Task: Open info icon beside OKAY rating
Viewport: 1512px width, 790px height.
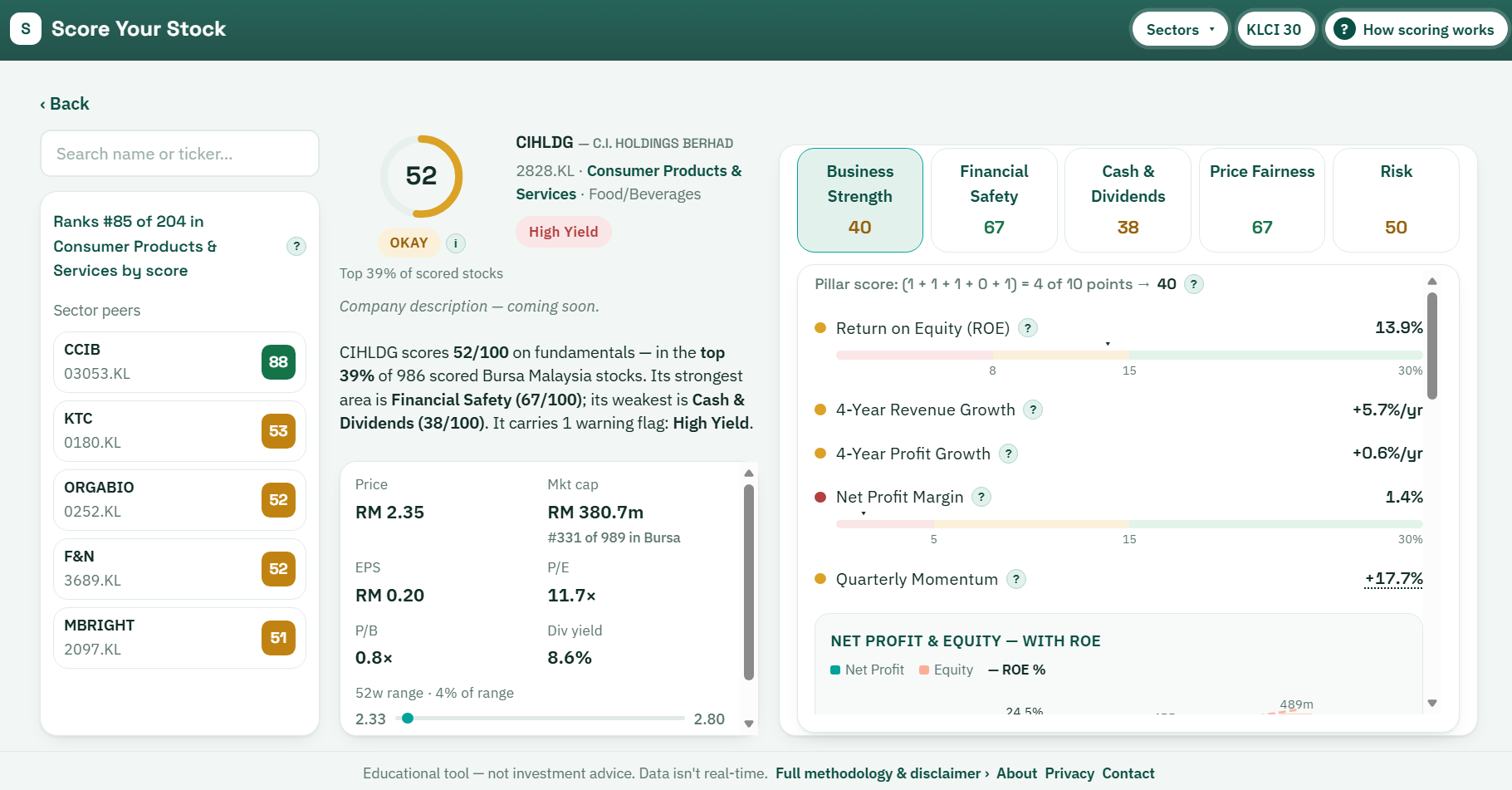Action: [x=456, y=243]
